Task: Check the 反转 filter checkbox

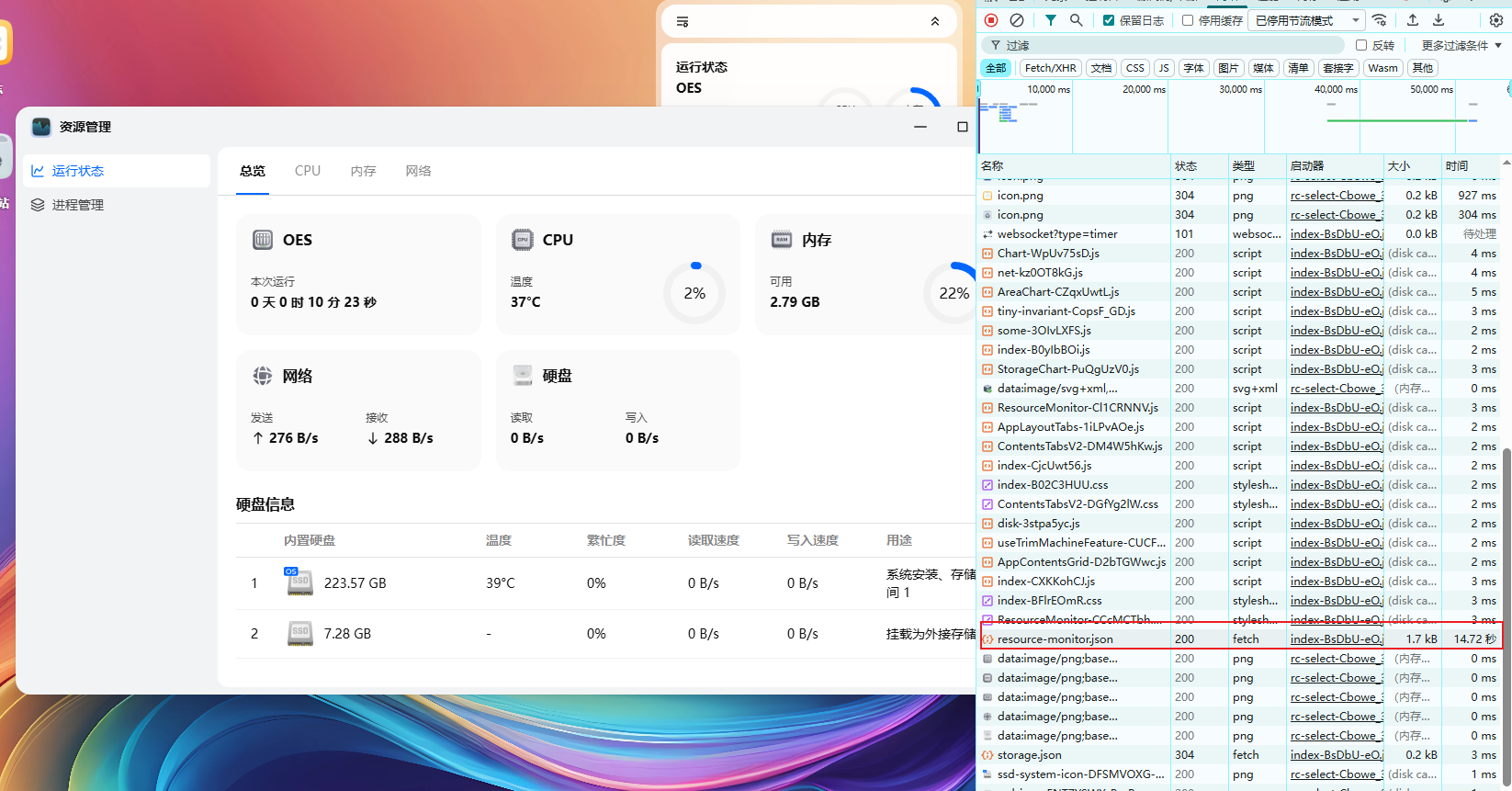Action: click(x=1361, y=45)
